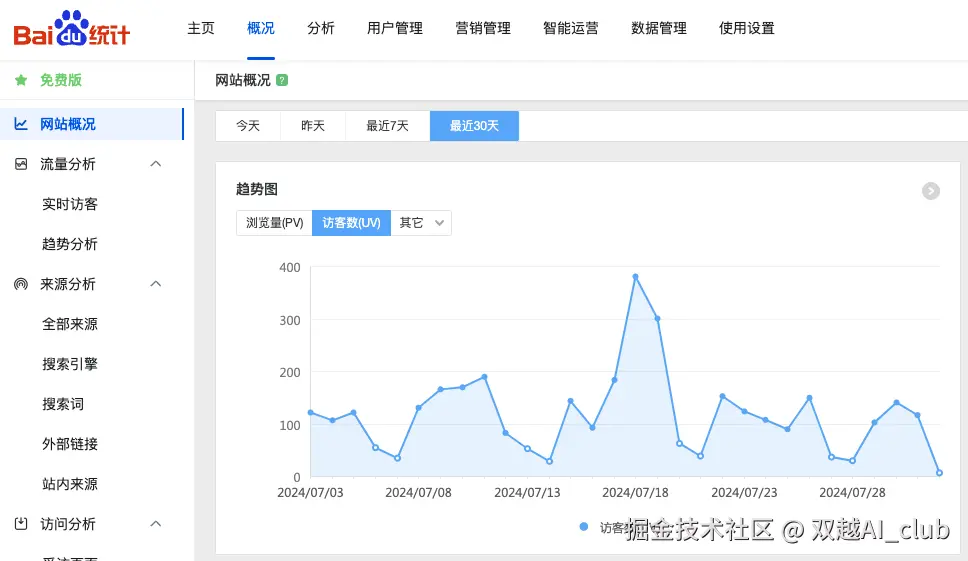Open 趋势分析 in the sidebar
The height and width of the screenshot is (561, 968).
coord(70,244)
